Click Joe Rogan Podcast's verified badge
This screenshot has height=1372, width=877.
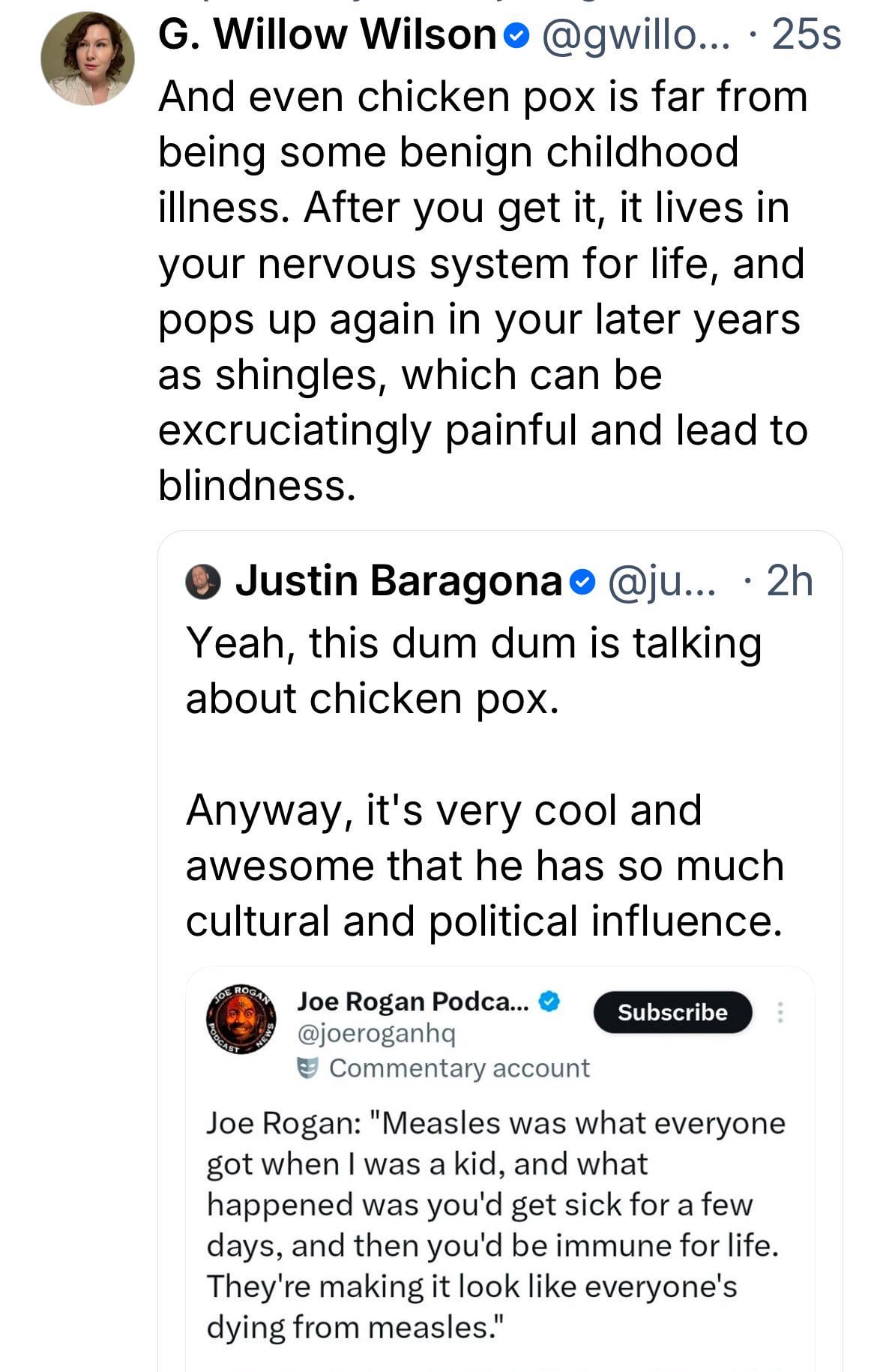point(549,1002)
